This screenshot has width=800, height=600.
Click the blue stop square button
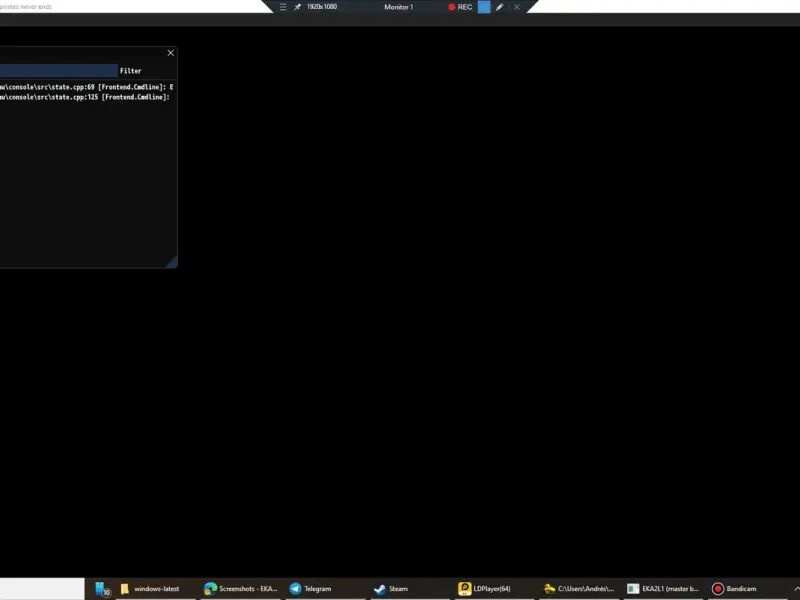click(x=484, y=7)
